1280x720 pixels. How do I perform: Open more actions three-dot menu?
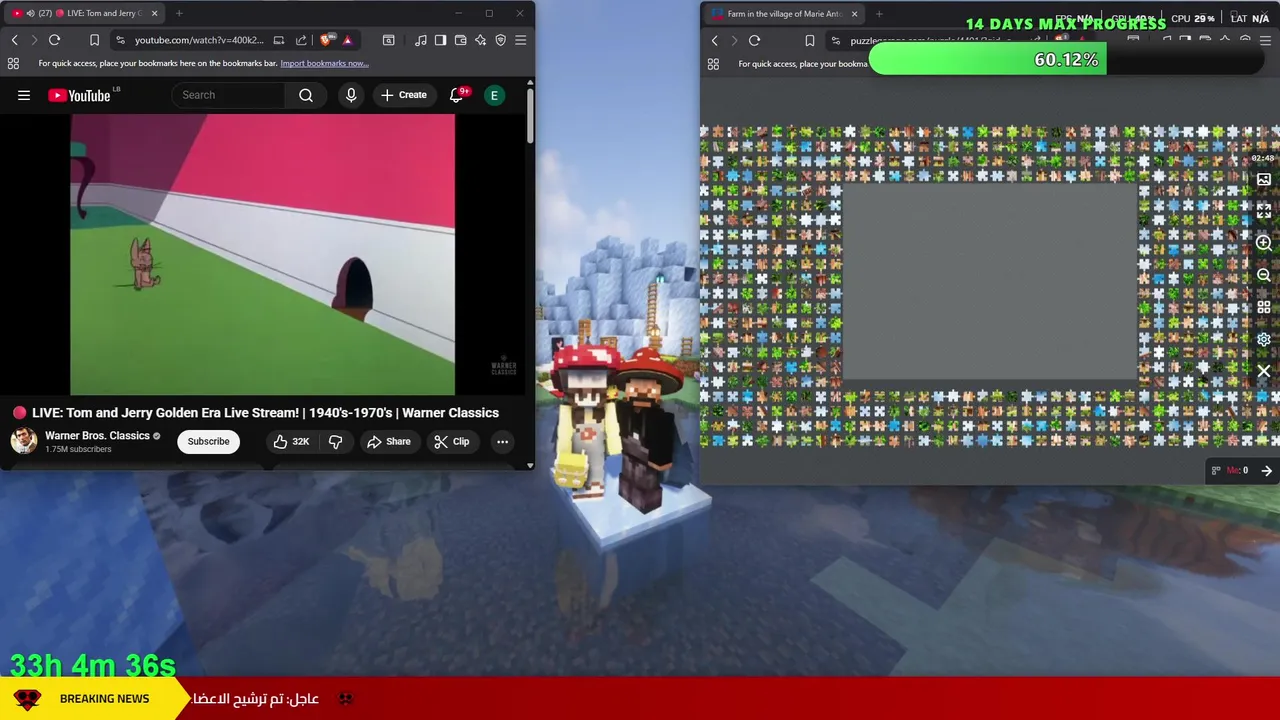(502, 441)
